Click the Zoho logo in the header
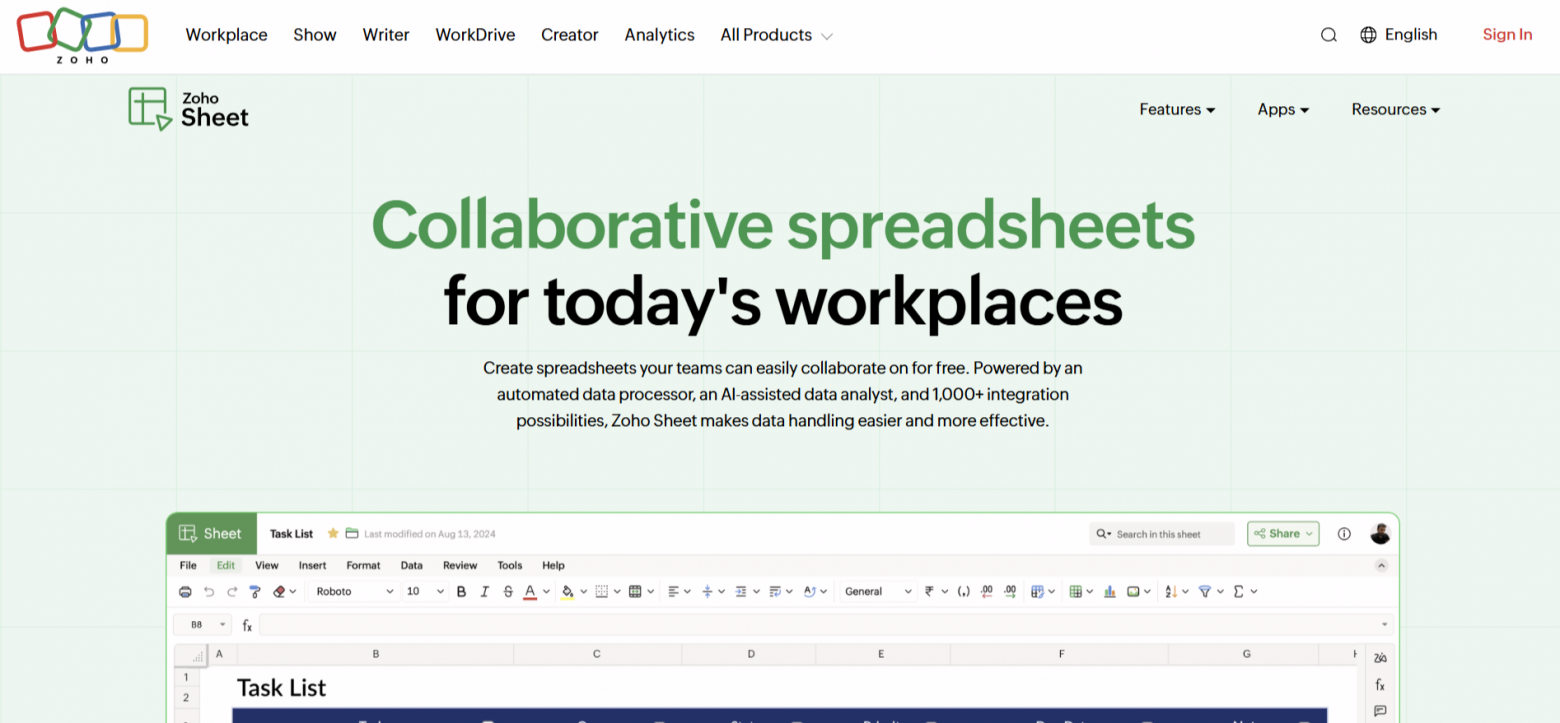 coord(82,35)
